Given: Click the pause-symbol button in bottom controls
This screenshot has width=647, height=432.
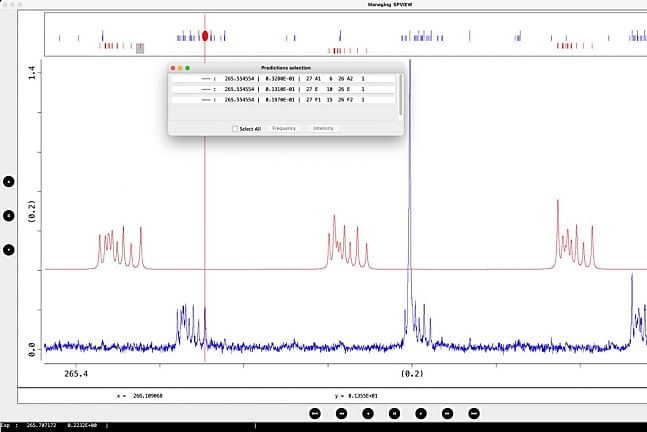Looking at the screenshot, I should 394,413.
